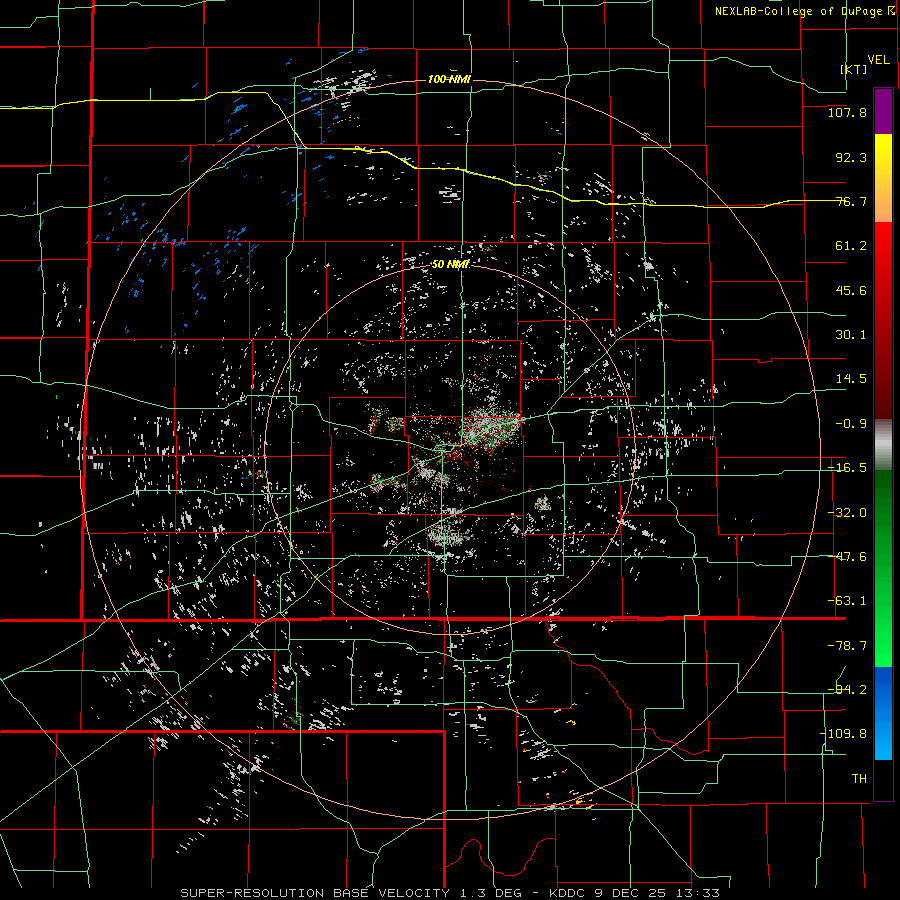The image size is (900, 900).
Task: Select the -94.2 velocity scale value
Action: [x=847, y=690]
